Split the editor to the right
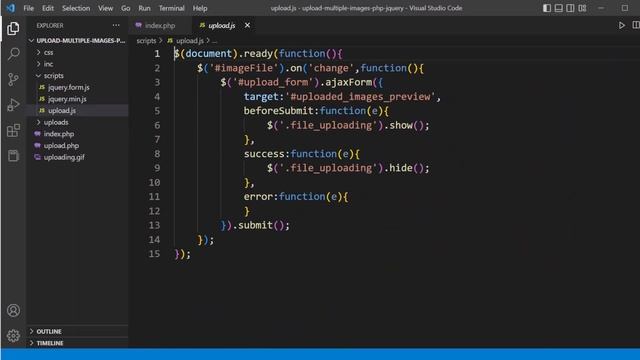Image resolution: width=640 pixels, height=360 pixels. click(636, 25)
